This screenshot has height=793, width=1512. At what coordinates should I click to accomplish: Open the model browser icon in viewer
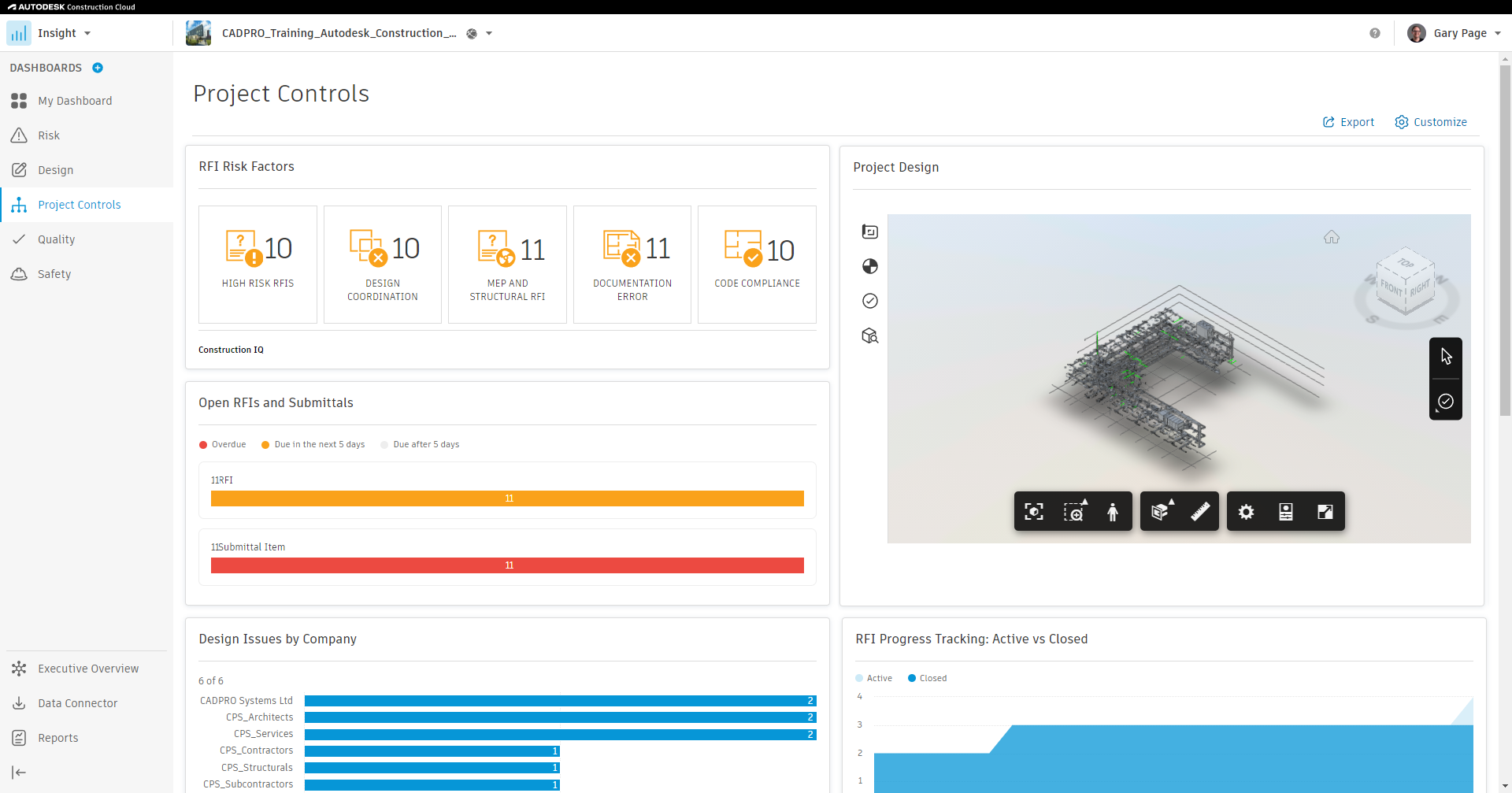(x=870, y=232)
